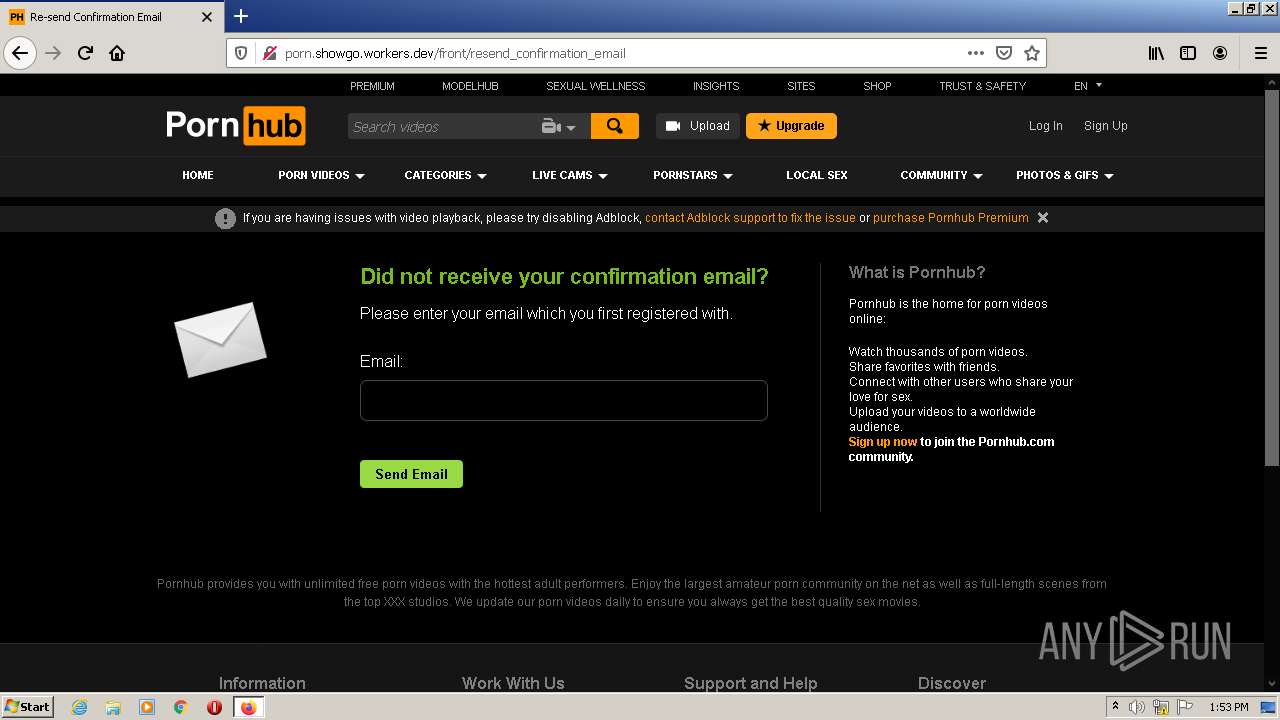The height and width of the screenshot is (720, 1280).
Task: Click the orange Upgrade button
Action: point(791,126)
